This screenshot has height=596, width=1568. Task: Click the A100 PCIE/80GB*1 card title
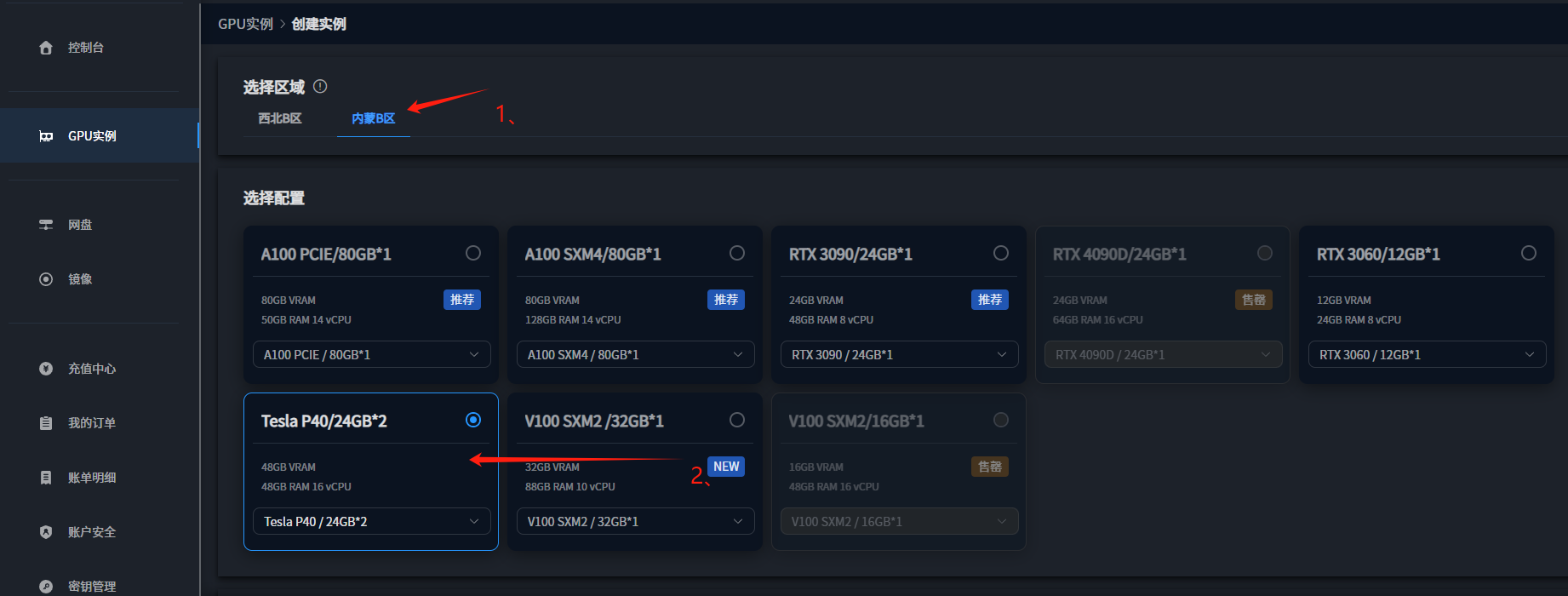click(326, 255)
